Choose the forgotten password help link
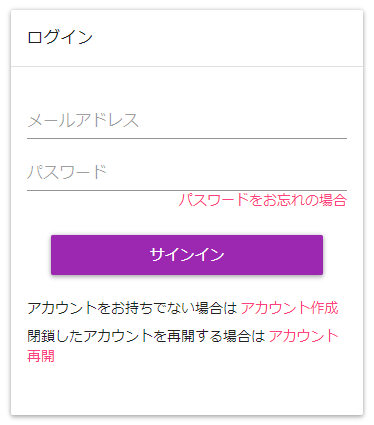The width and height of the screenshot is (374, 425). (x=263, y=200)
